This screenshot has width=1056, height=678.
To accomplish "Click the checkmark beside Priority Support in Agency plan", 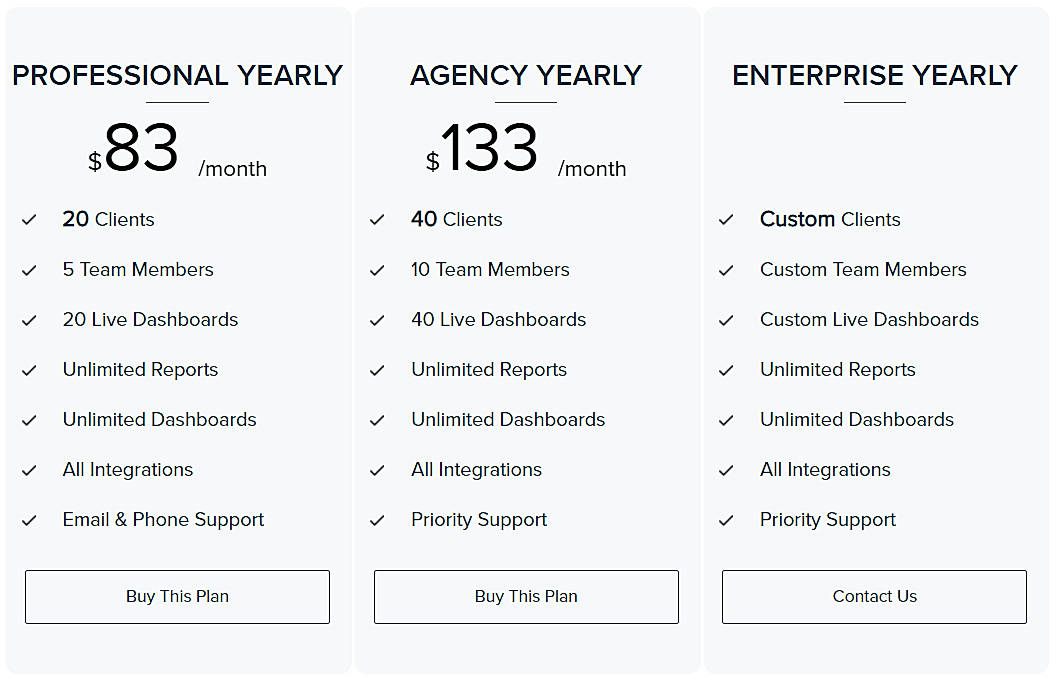I will tap(378, 519).
